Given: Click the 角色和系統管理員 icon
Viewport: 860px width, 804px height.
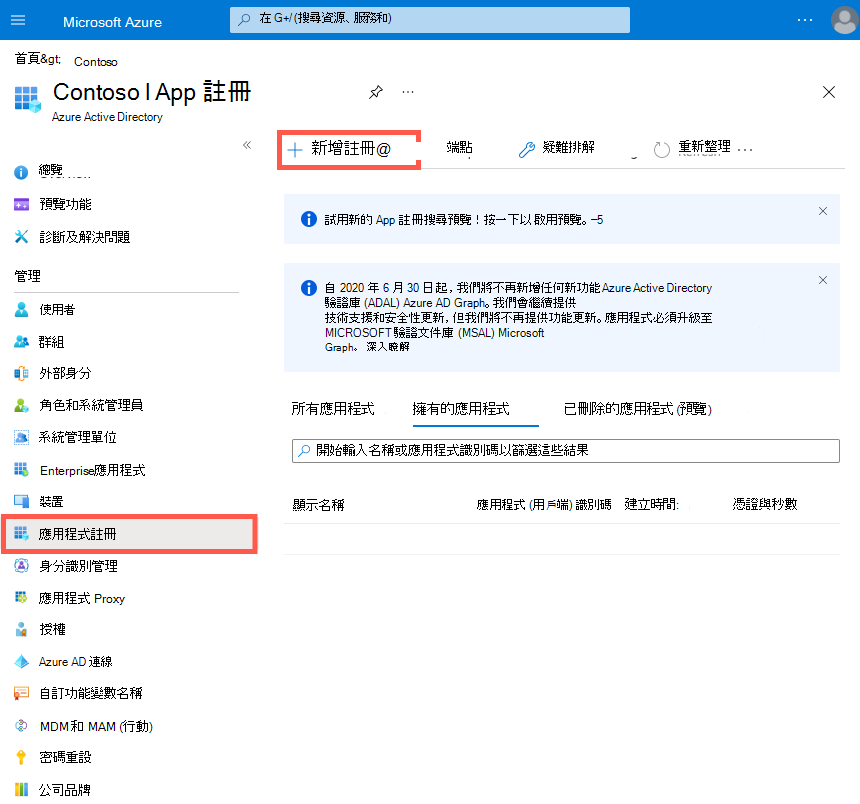Looking at the screenshot, I should point(21,405).
